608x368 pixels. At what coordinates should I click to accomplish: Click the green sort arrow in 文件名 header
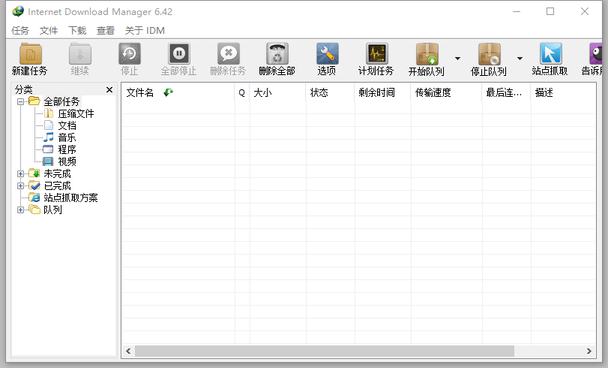click(x=168, y=92)
